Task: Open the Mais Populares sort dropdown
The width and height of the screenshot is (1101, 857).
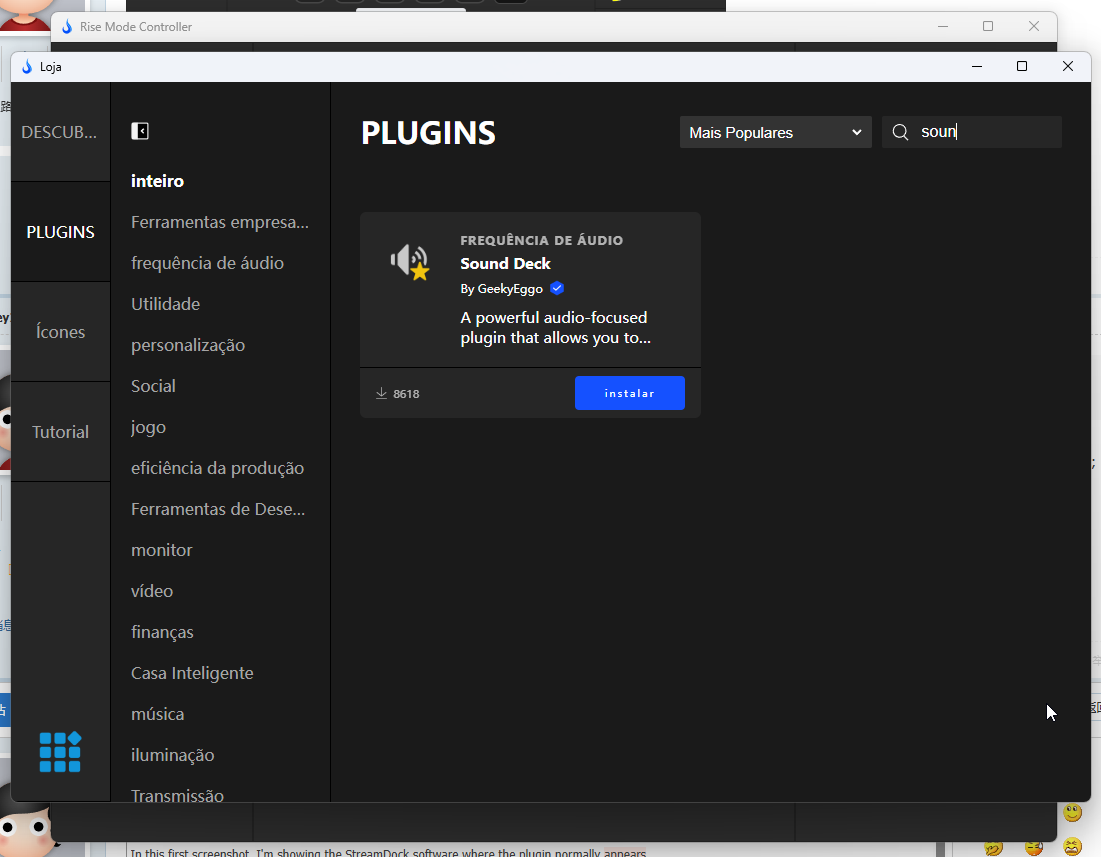Action: coord(775,132)
